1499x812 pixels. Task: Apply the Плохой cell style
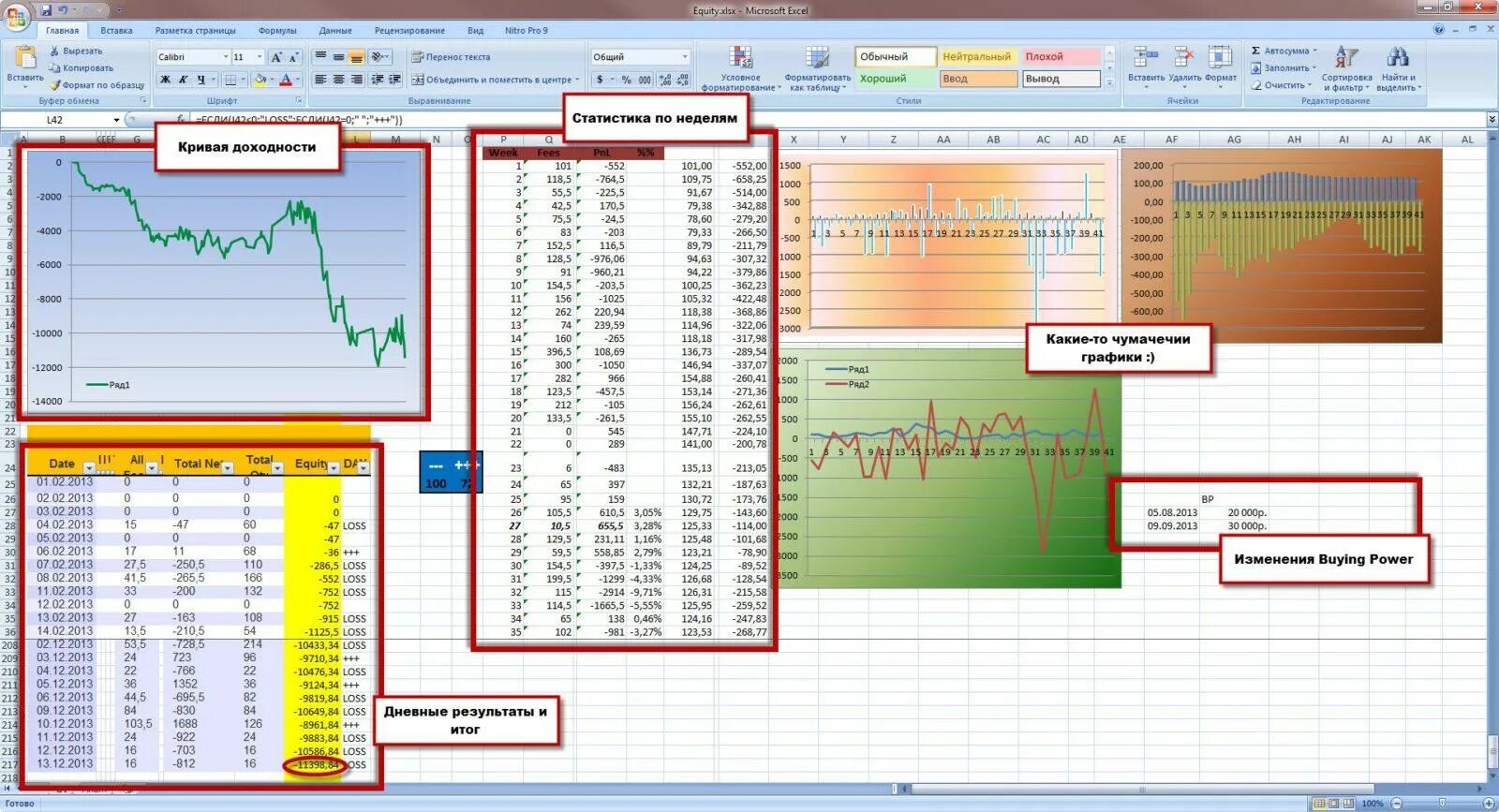(x=1060, y=57)
